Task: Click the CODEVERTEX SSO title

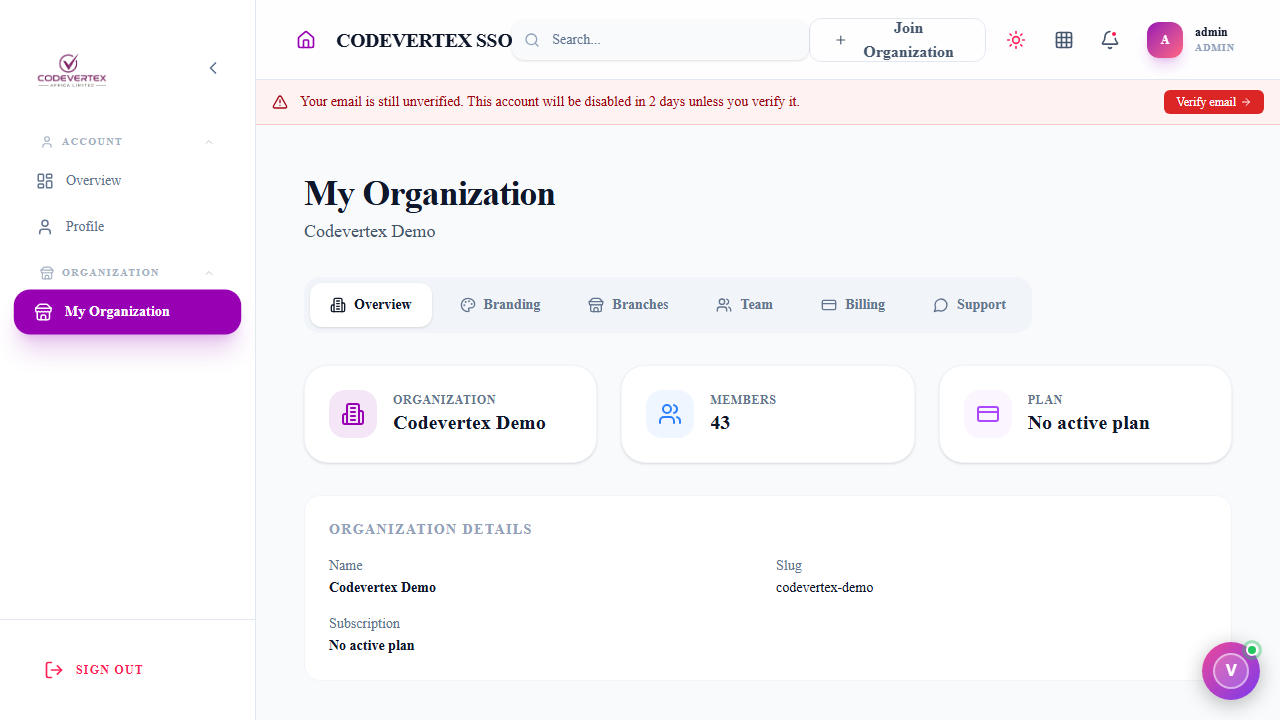Action: tap(424, 40)
